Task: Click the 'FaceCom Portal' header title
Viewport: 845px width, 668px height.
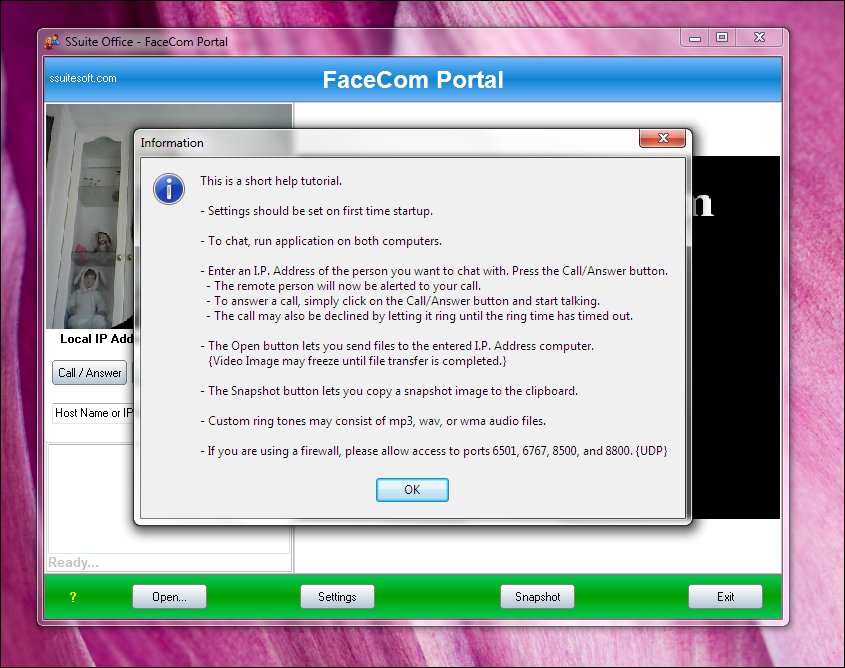Action: (413, 80)
